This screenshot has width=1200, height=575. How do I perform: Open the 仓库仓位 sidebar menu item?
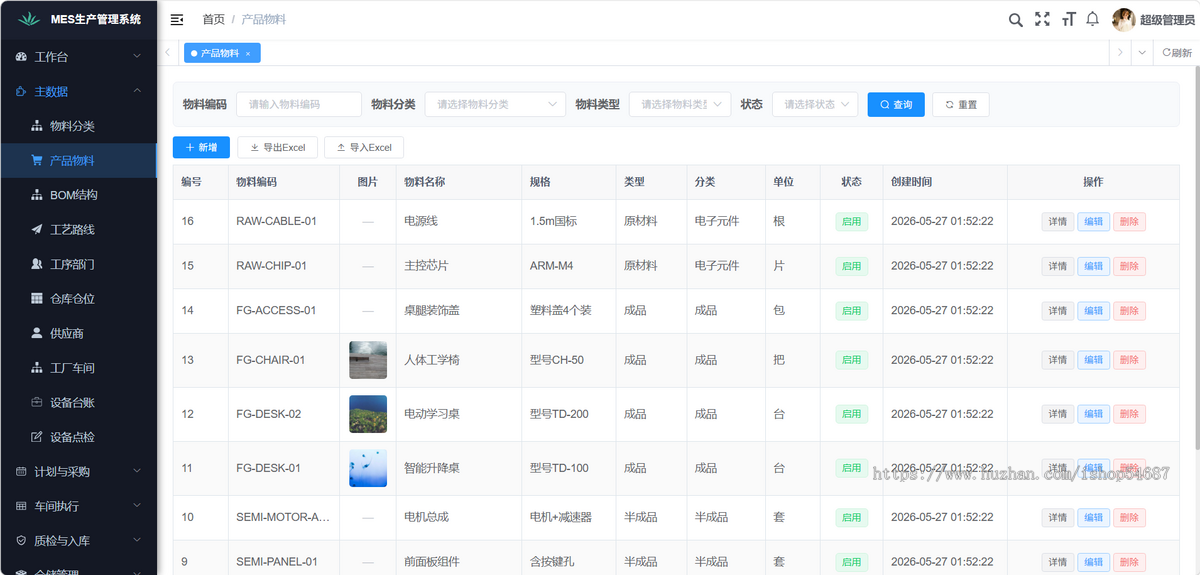pos(78,298)
